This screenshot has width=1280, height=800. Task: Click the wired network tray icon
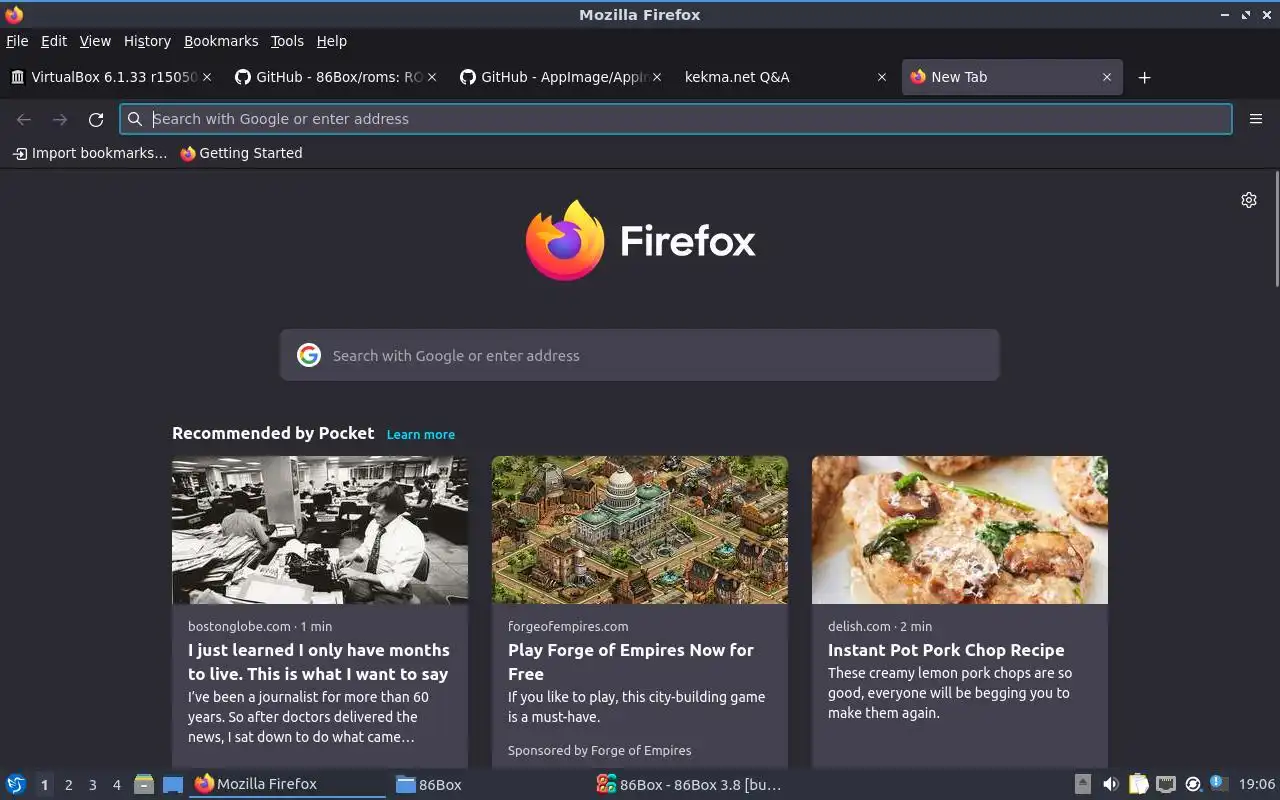pyautogui.click(x=1165, y=784)
